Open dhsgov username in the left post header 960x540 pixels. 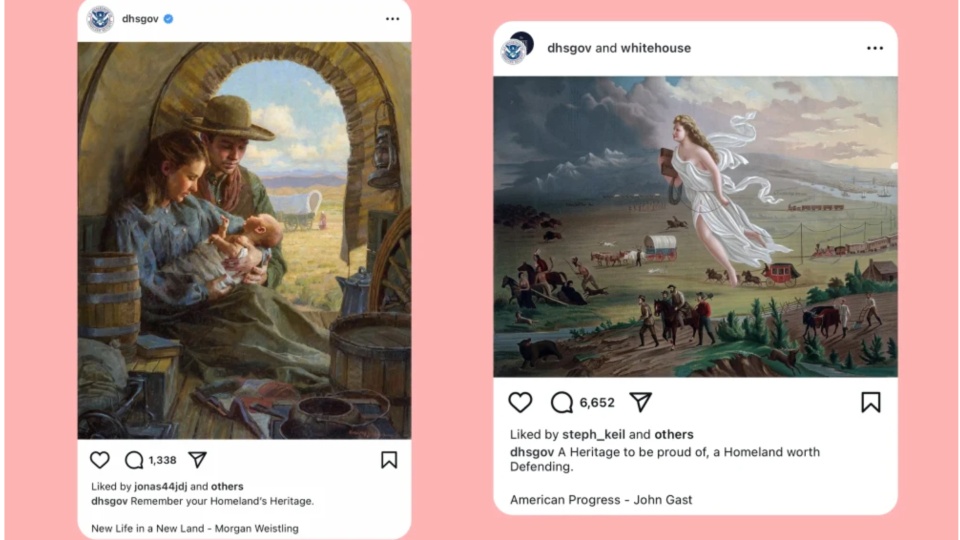[140, 19]
